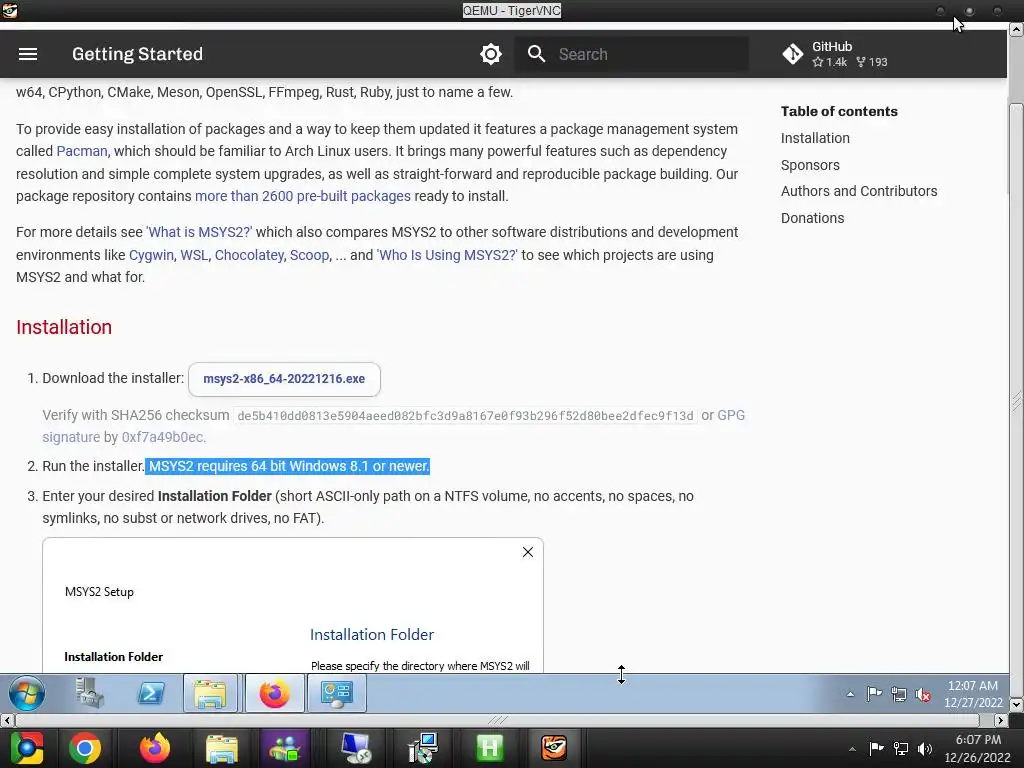Follow the Pacman link
This screenshot has width=1024, height=768.
click(82, 152)
